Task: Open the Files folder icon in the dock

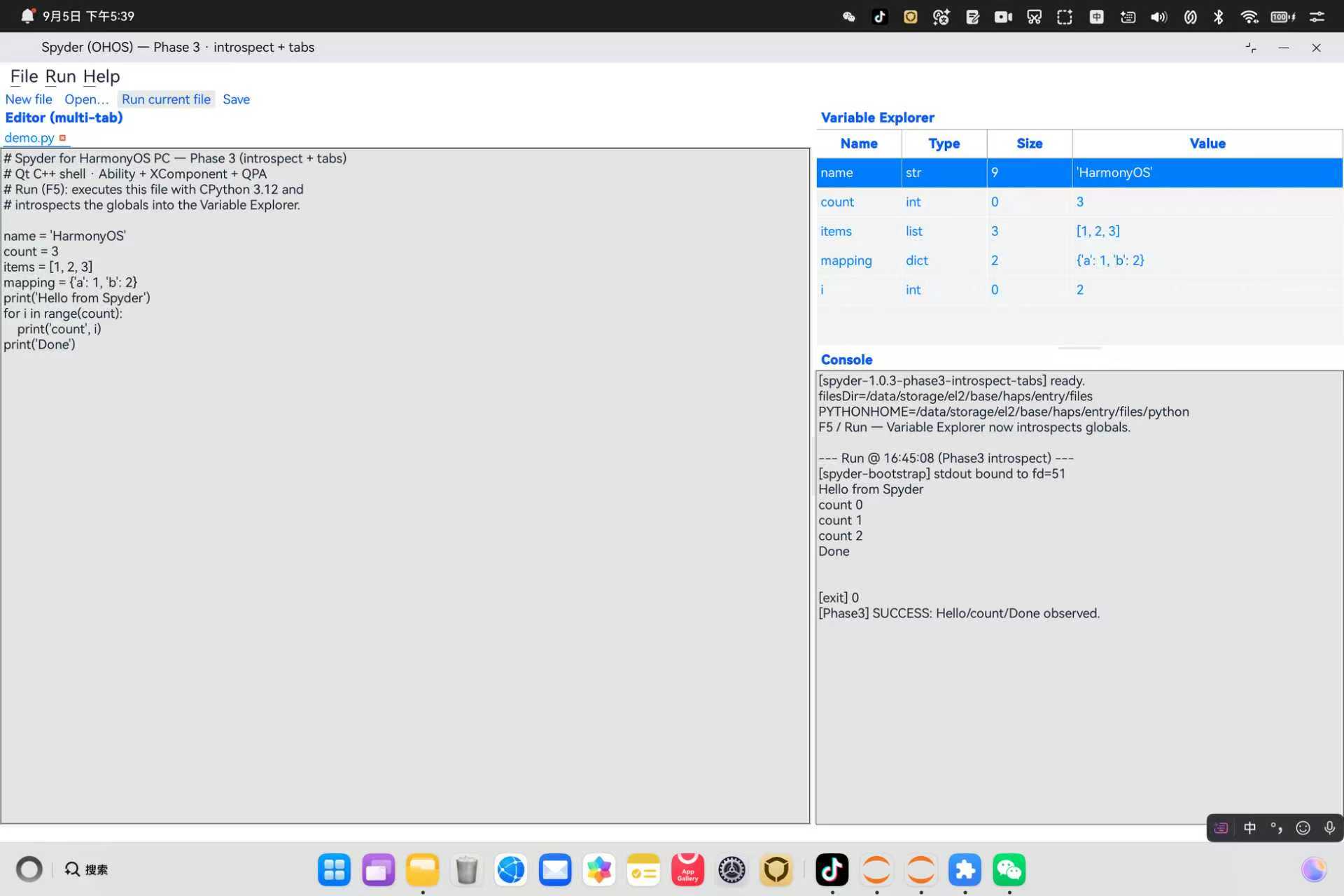Action: point(423,870)
